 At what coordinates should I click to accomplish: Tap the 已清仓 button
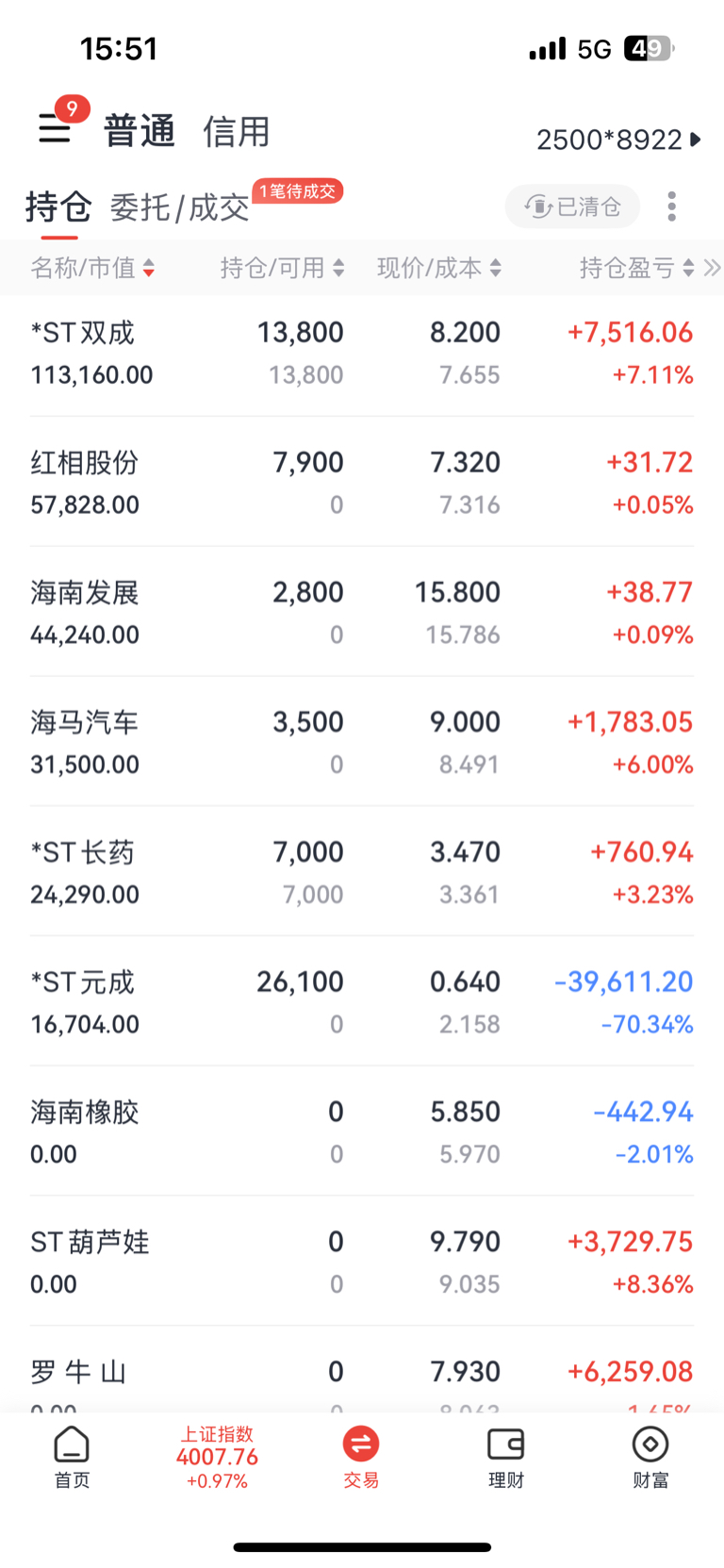pyautogui.click(x=572, y=206)
